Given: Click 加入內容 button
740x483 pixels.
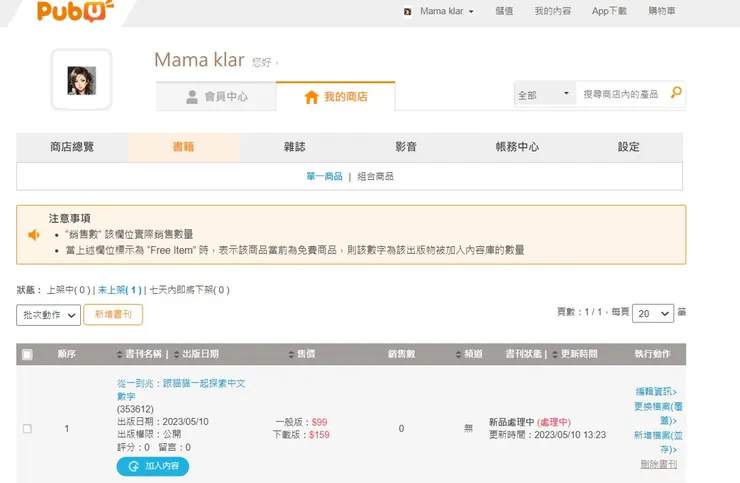Looking at the screenshot, I should [153, 466].
